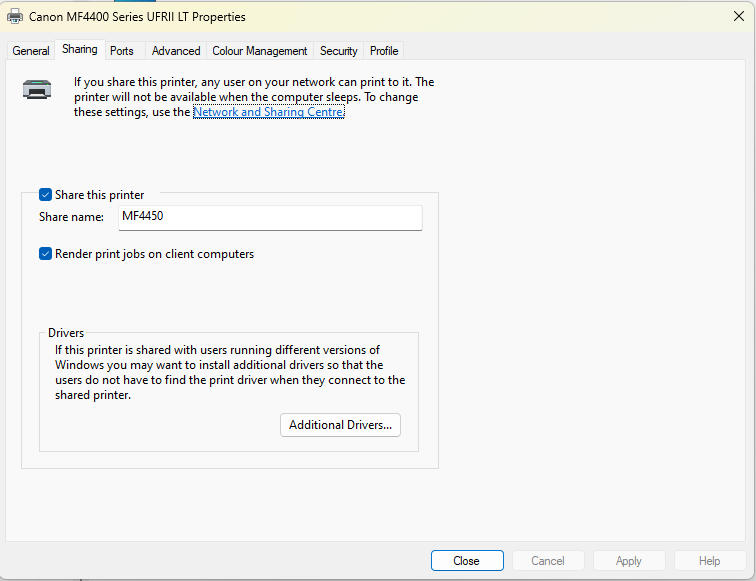Viewport: 756px width, 581px height.
Task: Click the Share name text field
Action: click(x=270, y=218)
